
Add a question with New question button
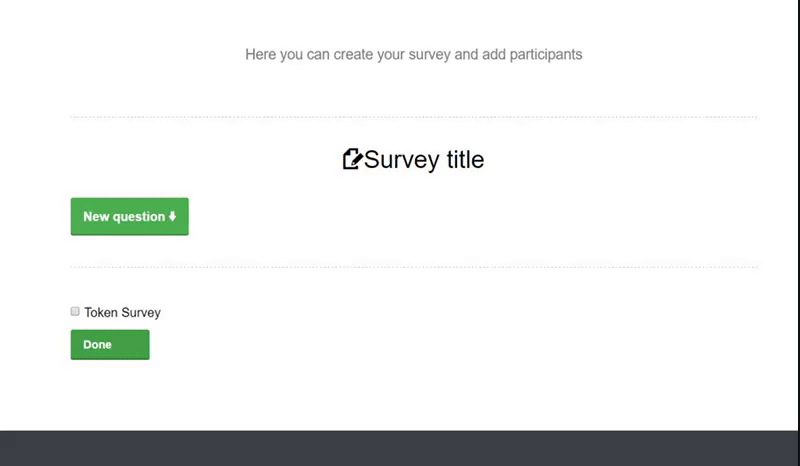coord(129,216)
